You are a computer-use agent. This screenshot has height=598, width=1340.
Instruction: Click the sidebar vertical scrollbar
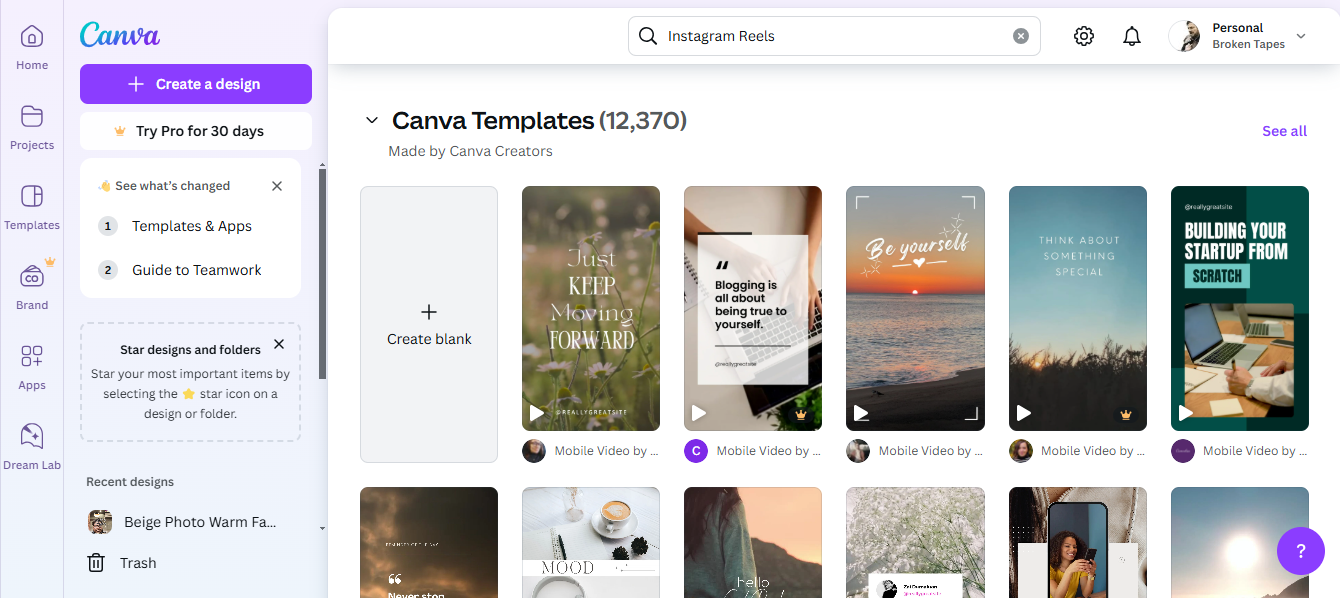pos(322,273)
